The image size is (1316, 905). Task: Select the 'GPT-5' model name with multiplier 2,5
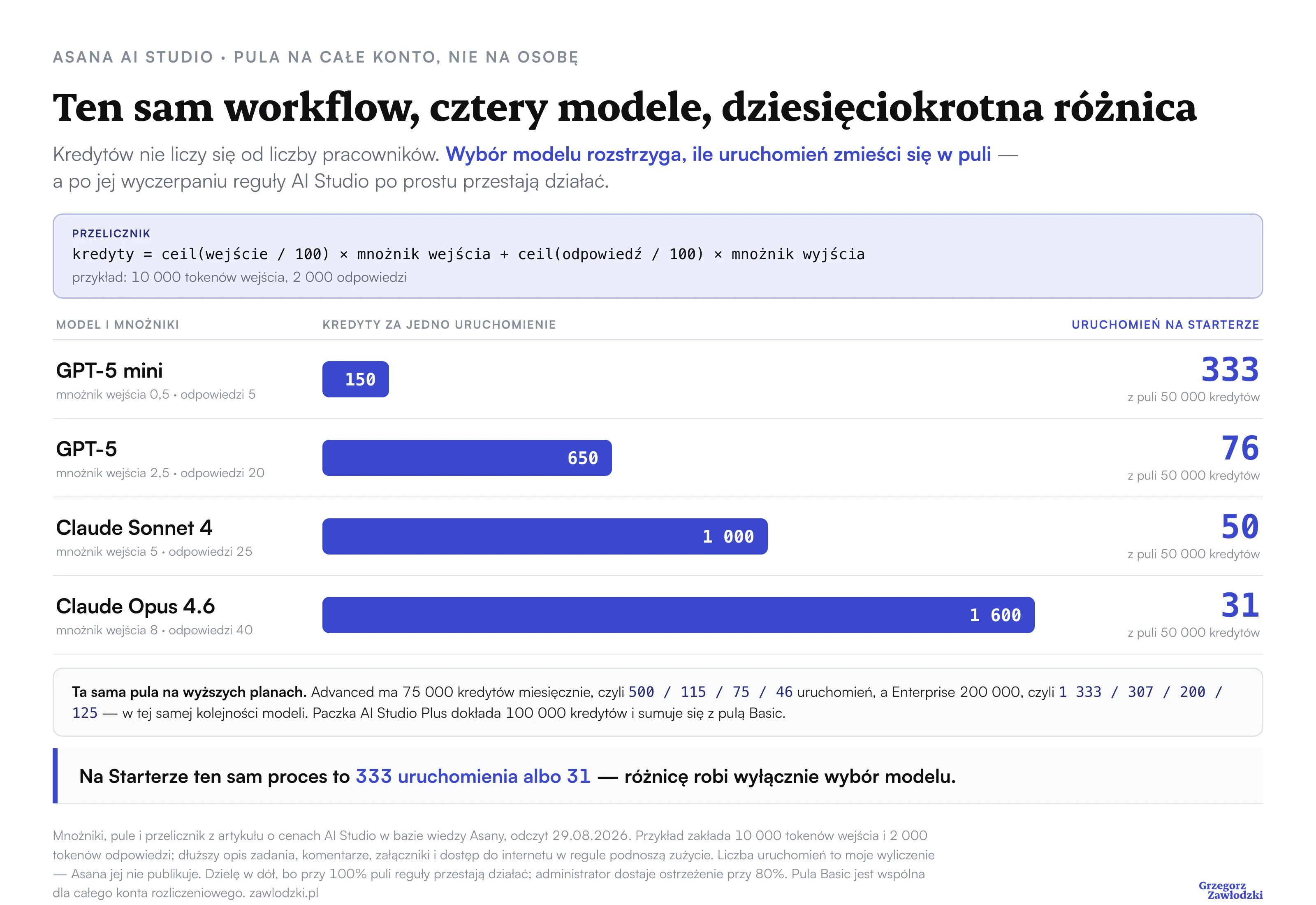click(x=87, y=449)
